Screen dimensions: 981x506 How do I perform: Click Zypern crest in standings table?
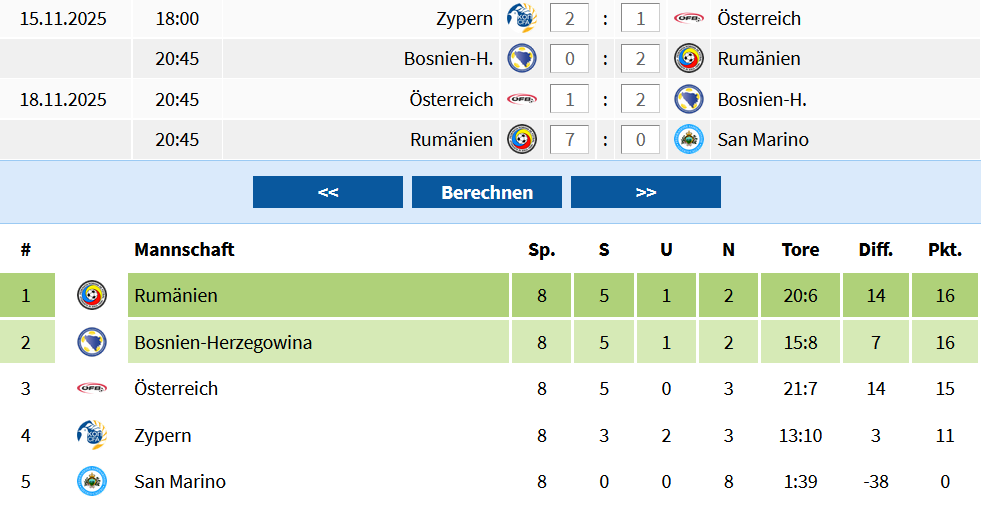92,435
